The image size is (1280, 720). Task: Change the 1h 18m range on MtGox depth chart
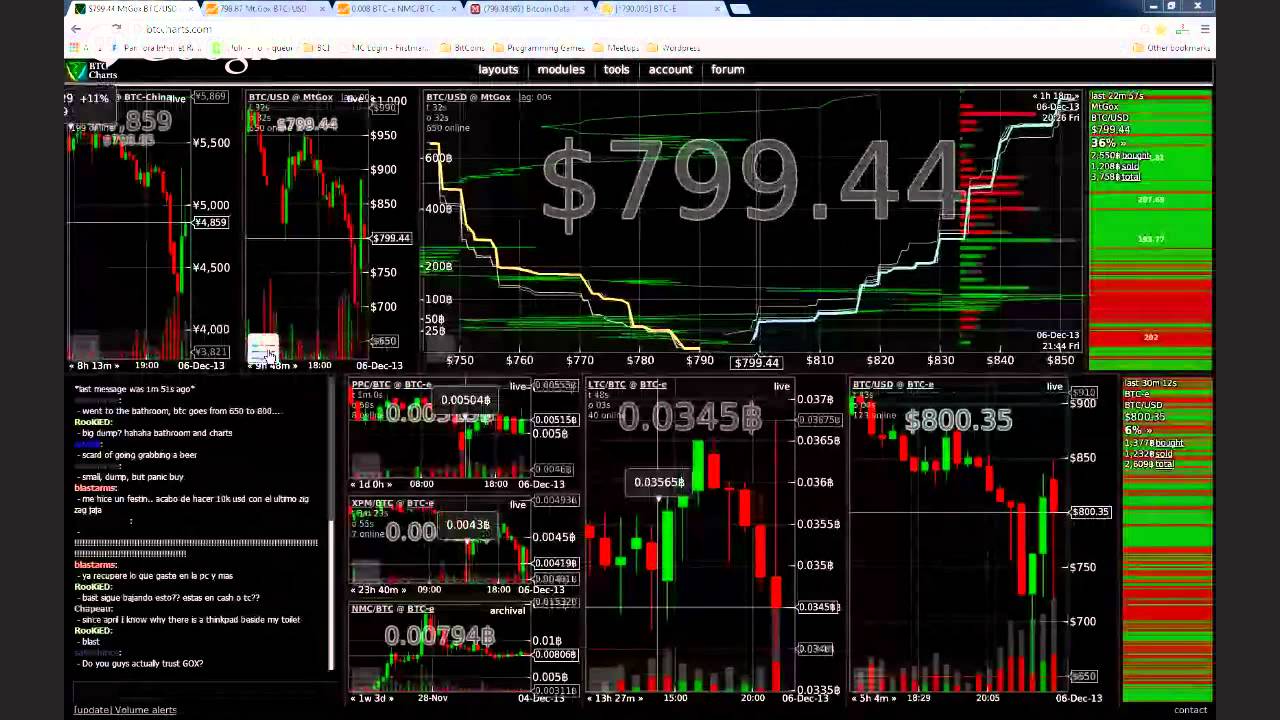[x=1055, y=96]
